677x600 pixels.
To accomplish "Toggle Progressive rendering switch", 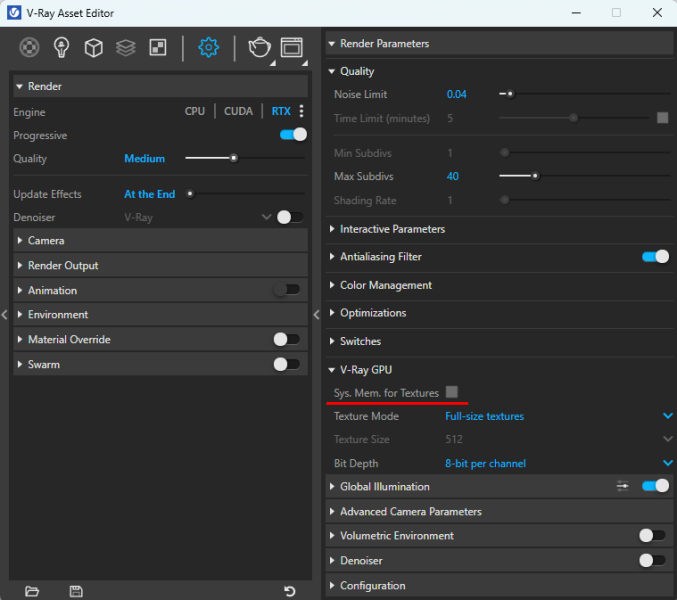I will [x=293, y=135].
